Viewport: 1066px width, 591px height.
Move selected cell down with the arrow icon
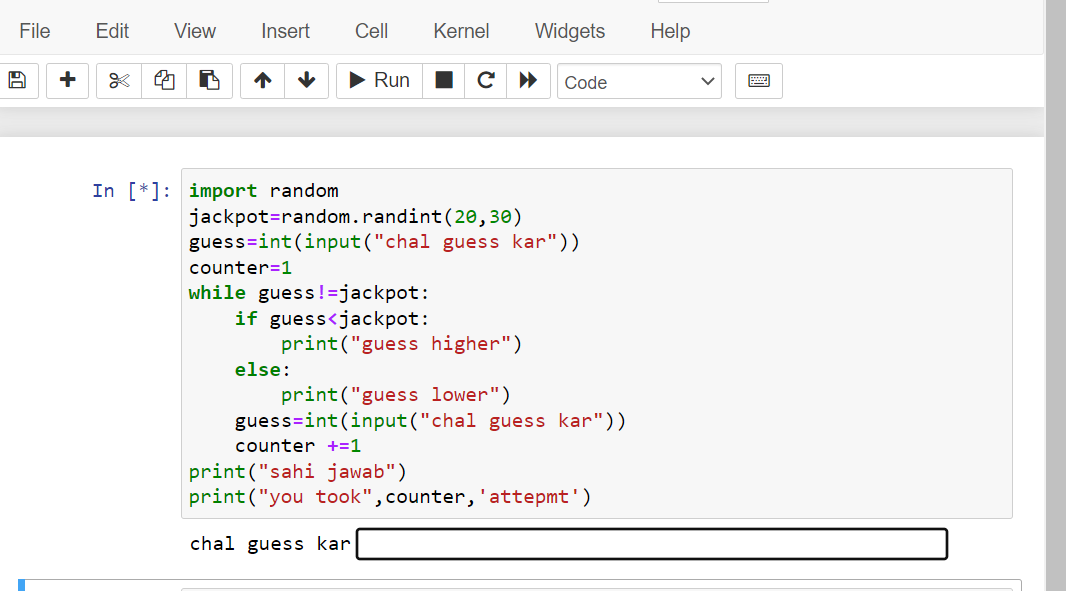(307, 81)
